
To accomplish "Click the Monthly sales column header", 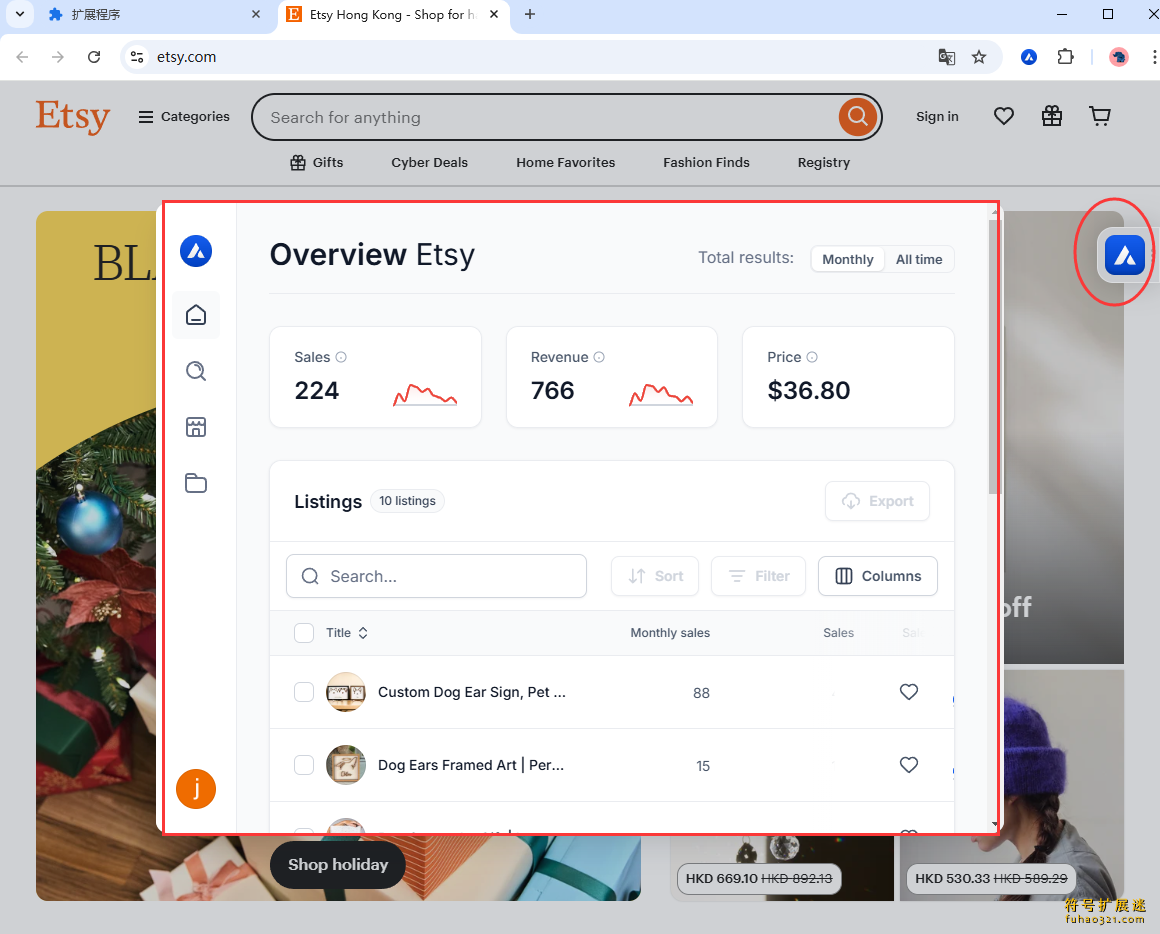I will click(670, 633).
